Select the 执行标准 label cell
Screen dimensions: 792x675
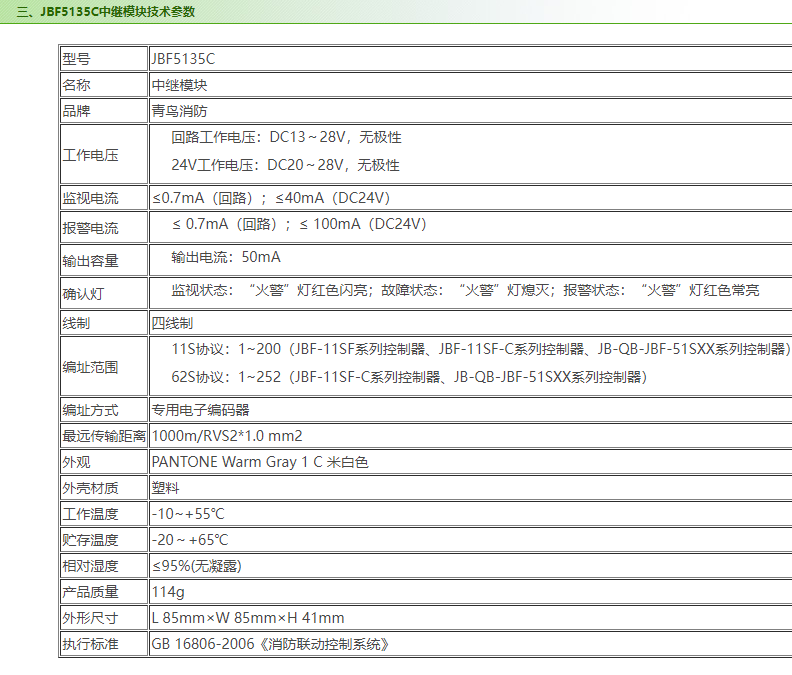[104, 644]
